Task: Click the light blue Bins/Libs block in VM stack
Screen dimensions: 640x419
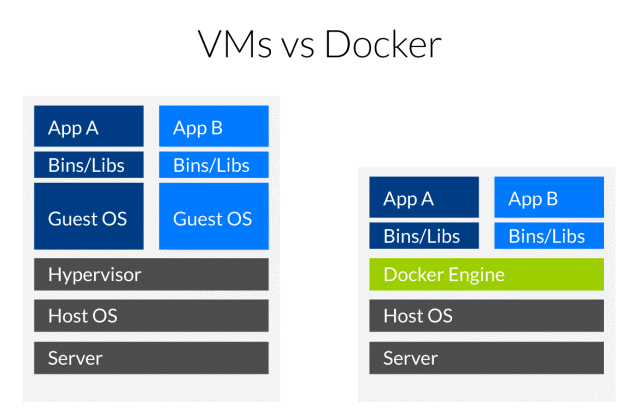Action: (x=214, y=165)
